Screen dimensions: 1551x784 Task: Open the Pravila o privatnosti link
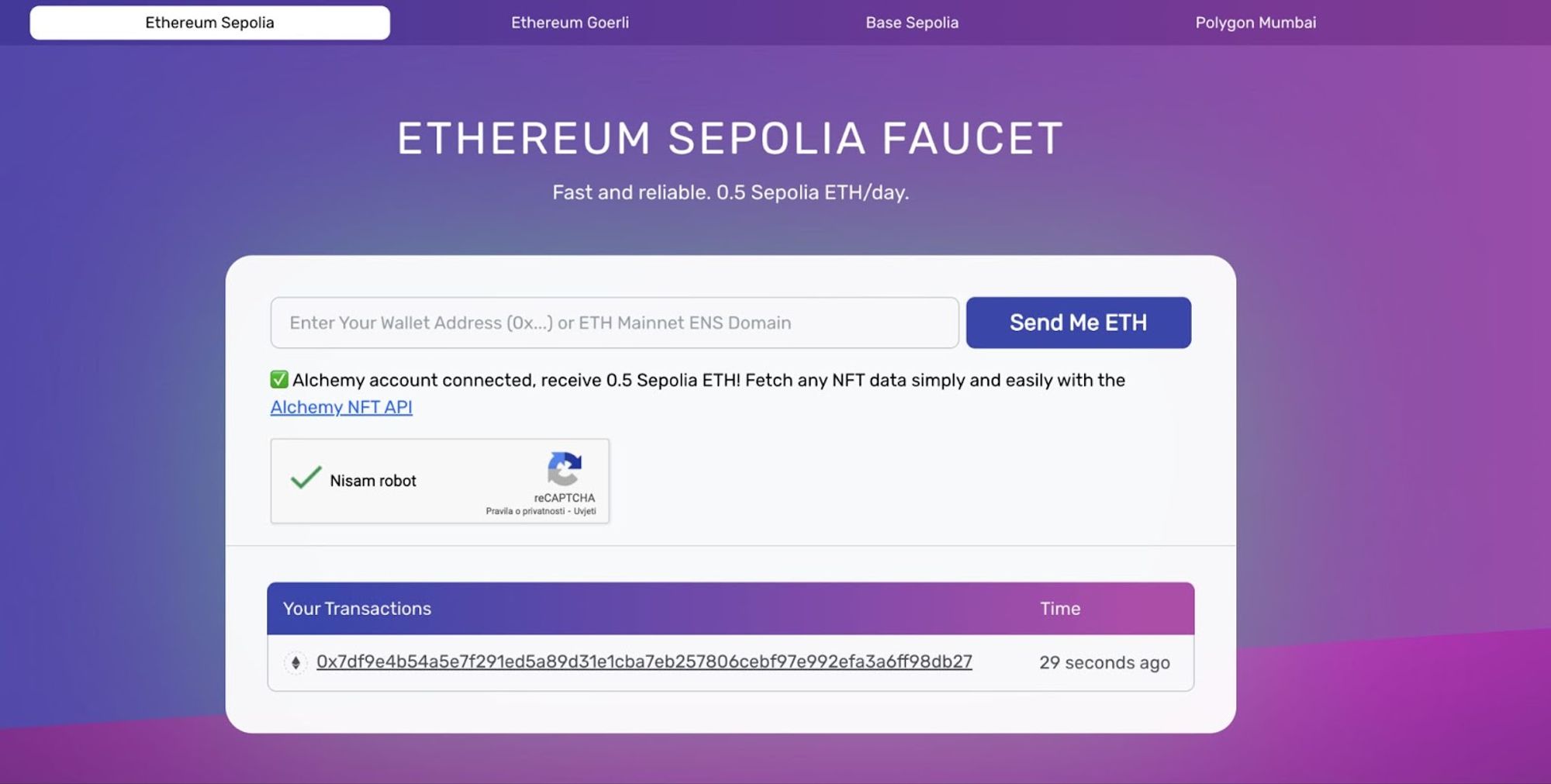pyautogui.click(x=525, y=511)
